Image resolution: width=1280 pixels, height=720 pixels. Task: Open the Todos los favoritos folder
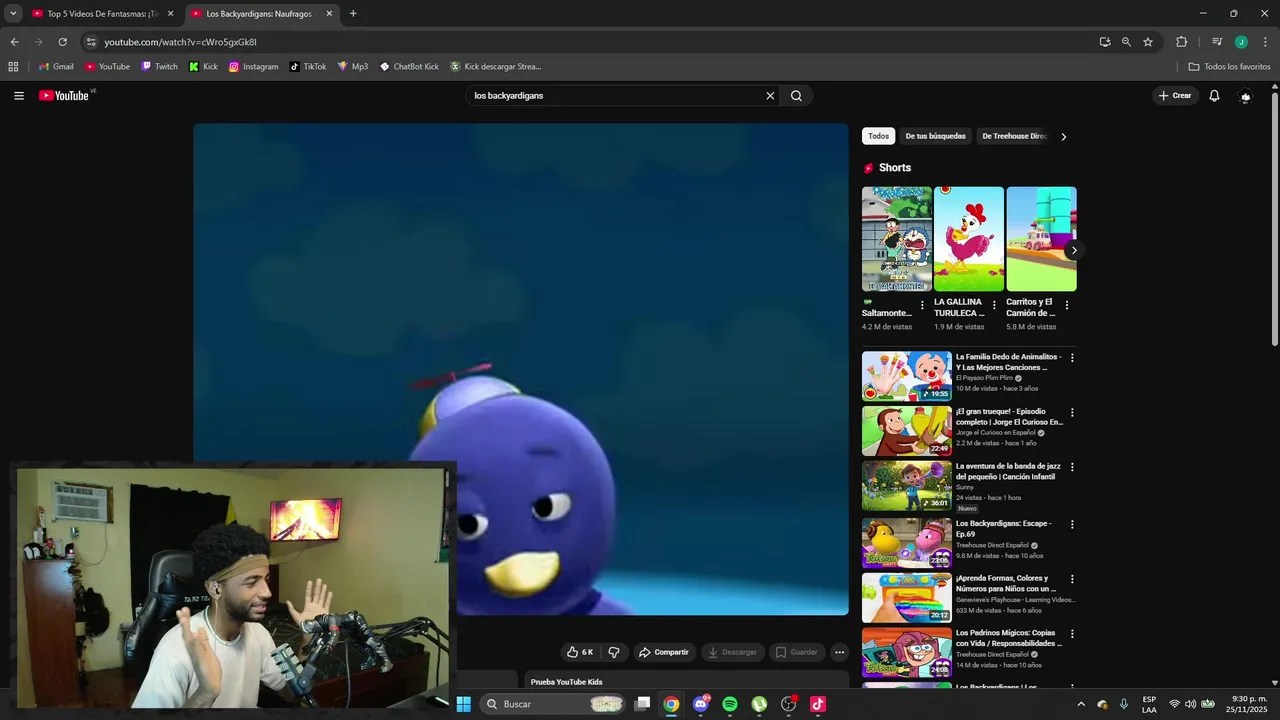pos(1229,67)
